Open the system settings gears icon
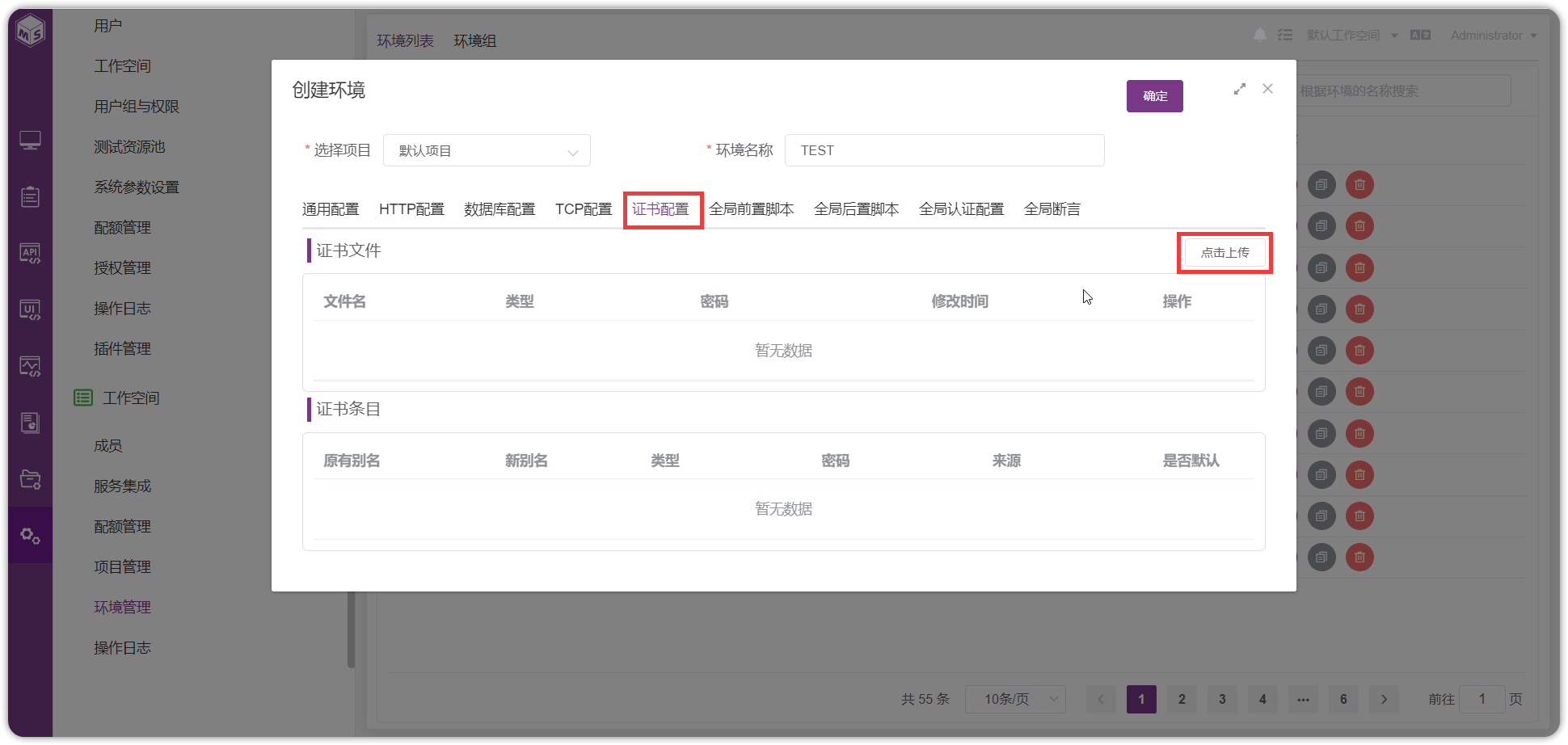The height and width of the screenshot is (745, 1568). point(30,536)
